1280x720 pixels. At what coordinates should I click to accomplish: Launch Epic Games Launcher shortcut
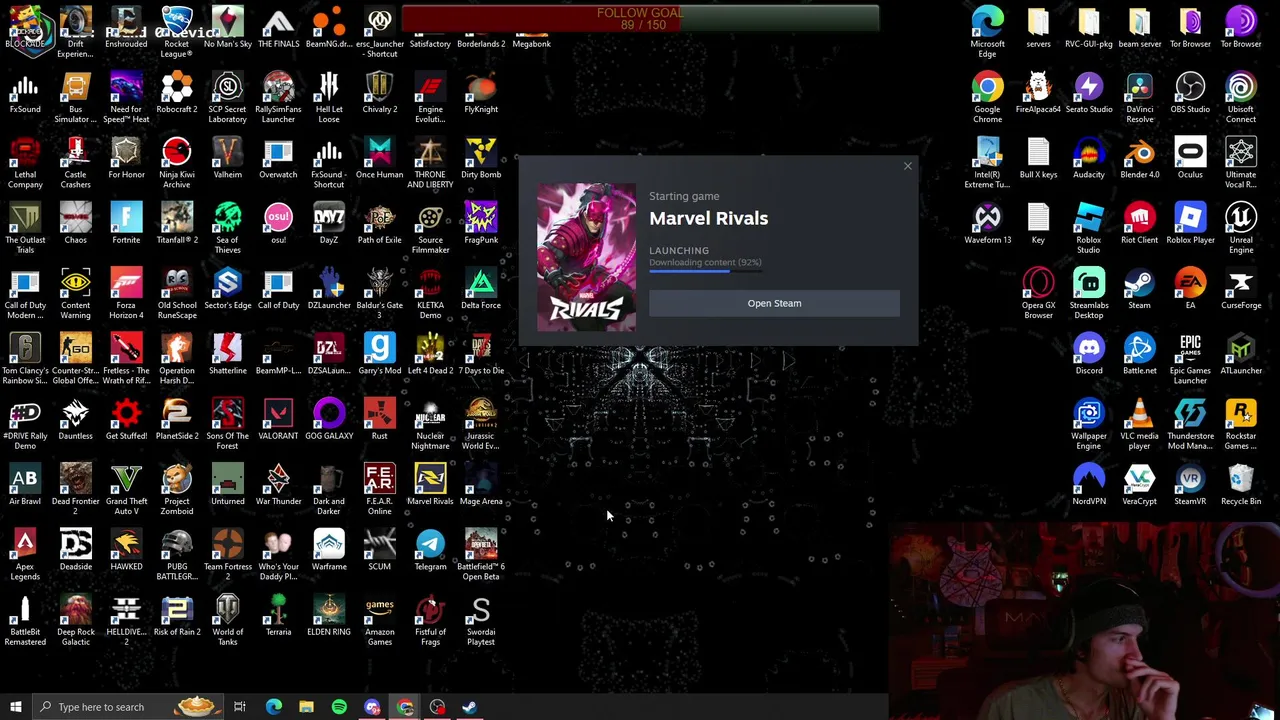coord(1190,358)
